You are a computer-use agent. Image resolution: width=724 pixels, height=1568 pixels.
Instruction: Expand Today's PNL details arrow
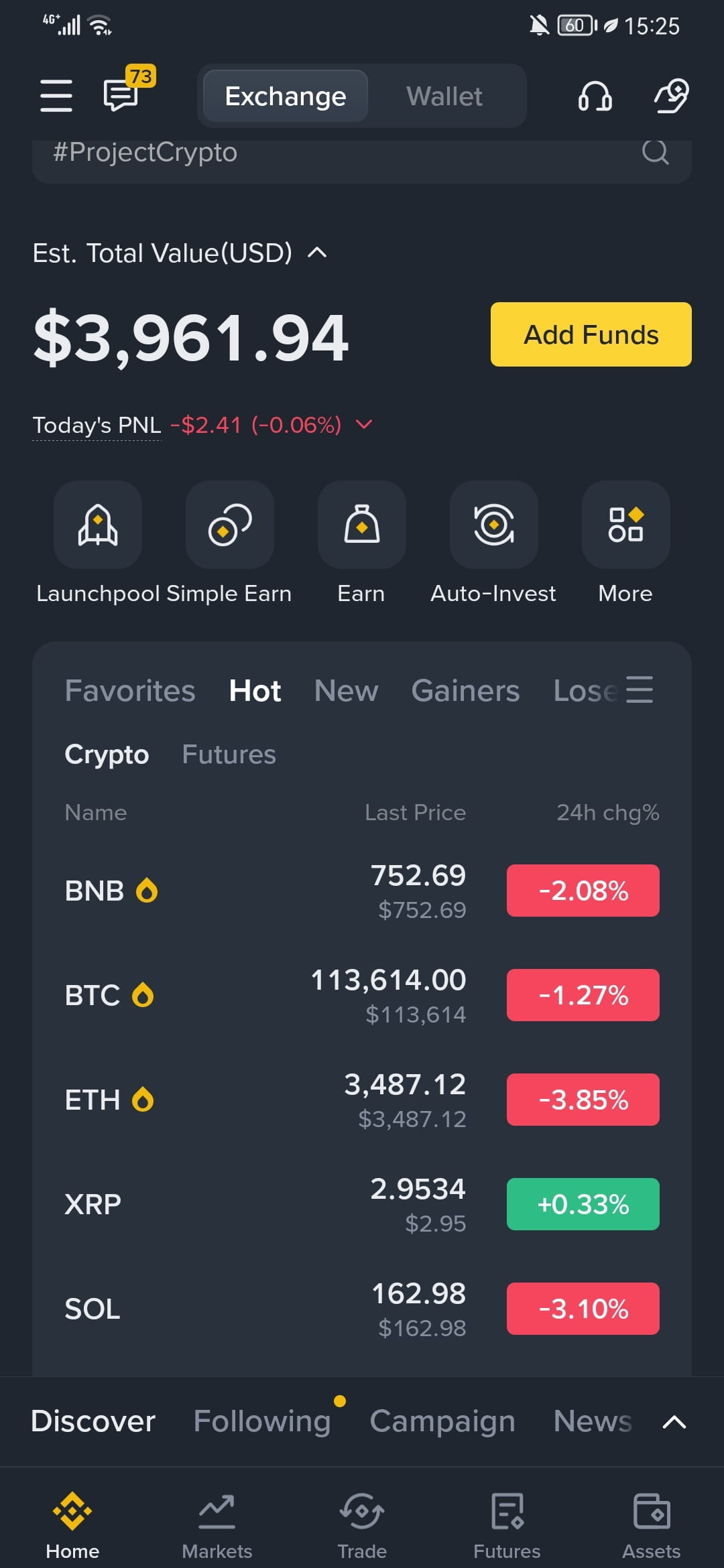pos(364,424)
